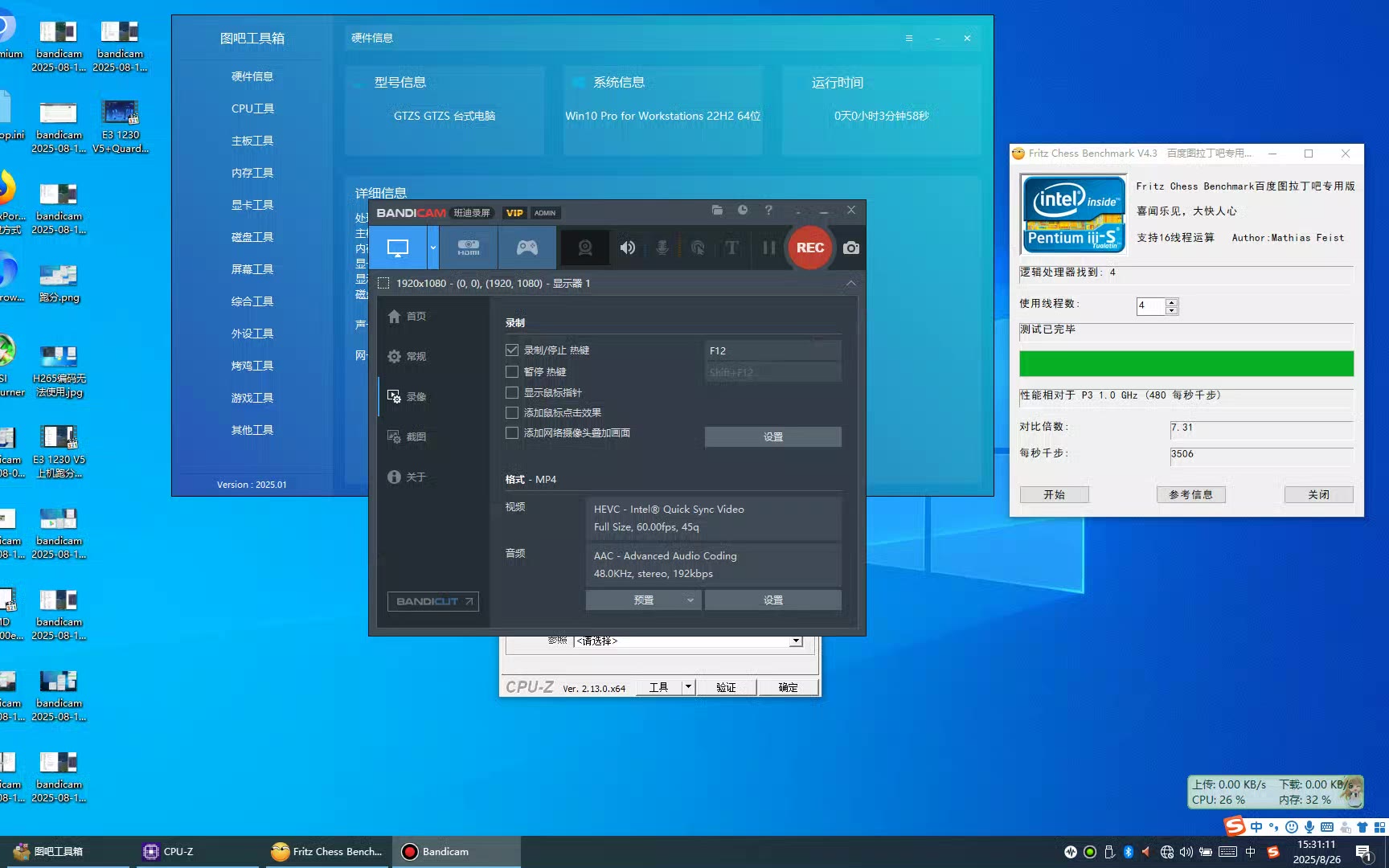
Task: Uncheck 录制/停止 热键 checkbox
Action: coord(512,350)
